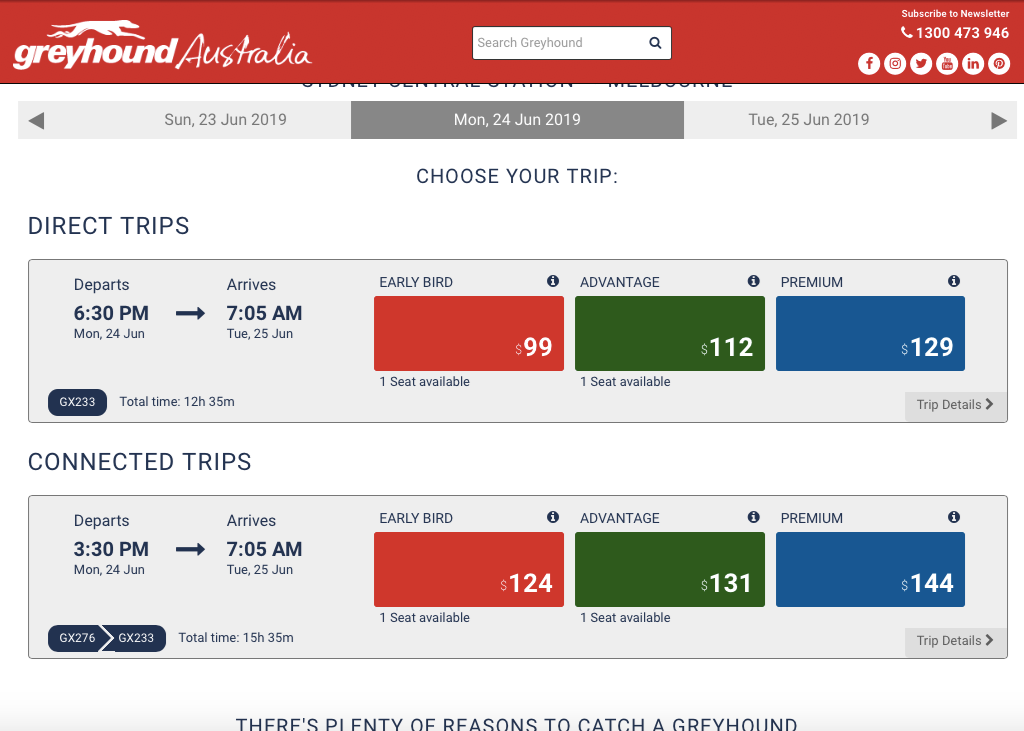The height and width of the screenshot is (731, 1024).
Task: Click the search magnifier icon
Action: [655, 43]
